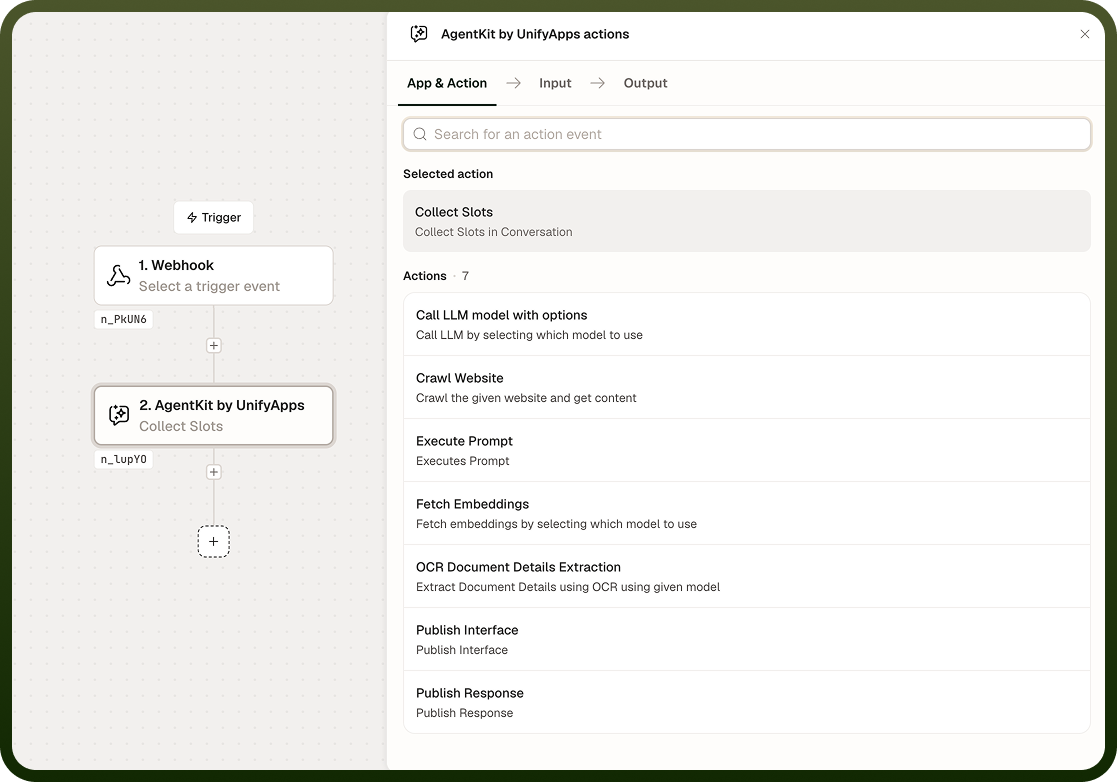The width and height of the screenshot is (1117, 782).
Task: Switch to the App & Action tab
Action: click(447, 83)
